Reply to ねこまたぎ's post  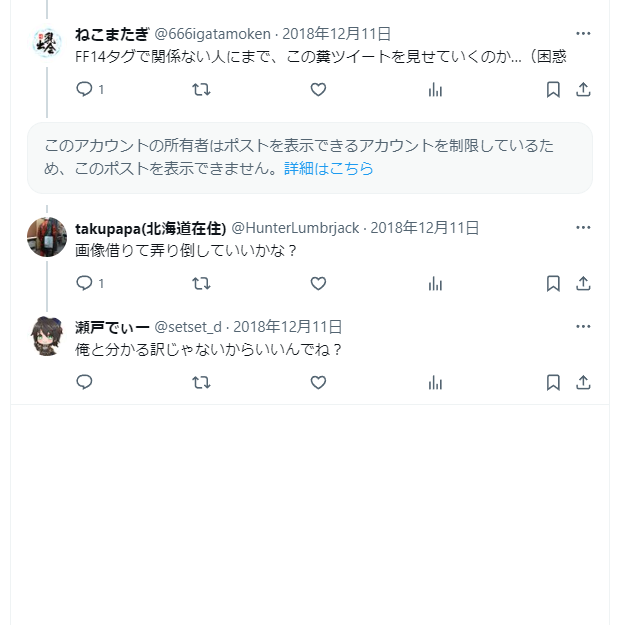point(85,89)
